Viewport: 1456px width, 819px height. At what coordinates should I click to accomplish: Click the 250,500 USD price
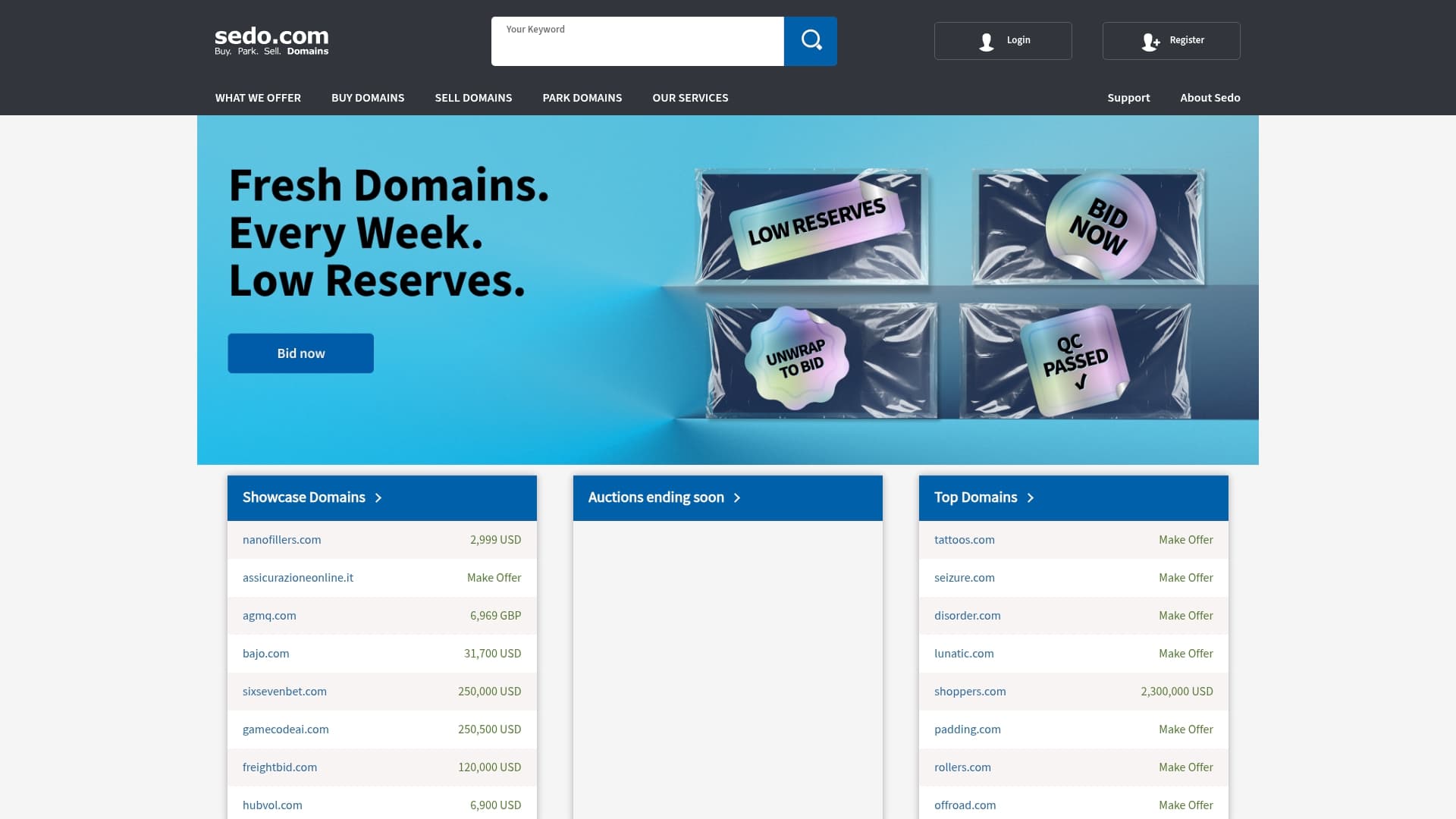coord(490,730)
